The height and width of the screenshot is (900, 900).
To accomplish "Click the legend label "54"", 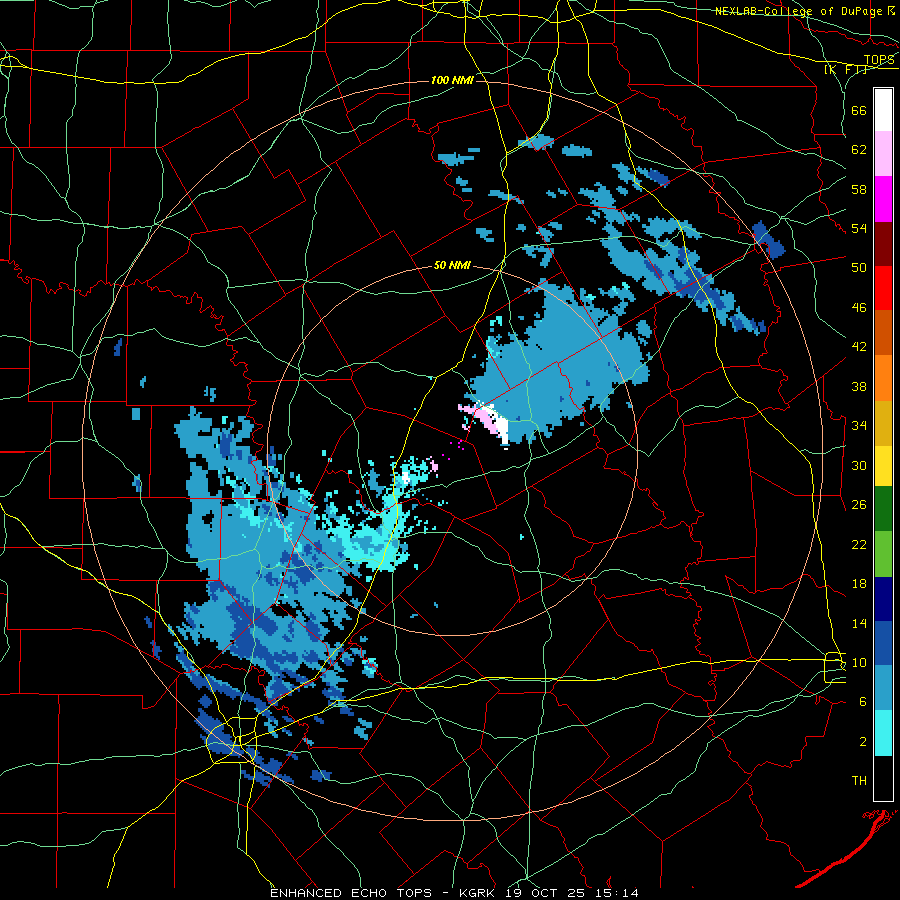I will point(859,228).
